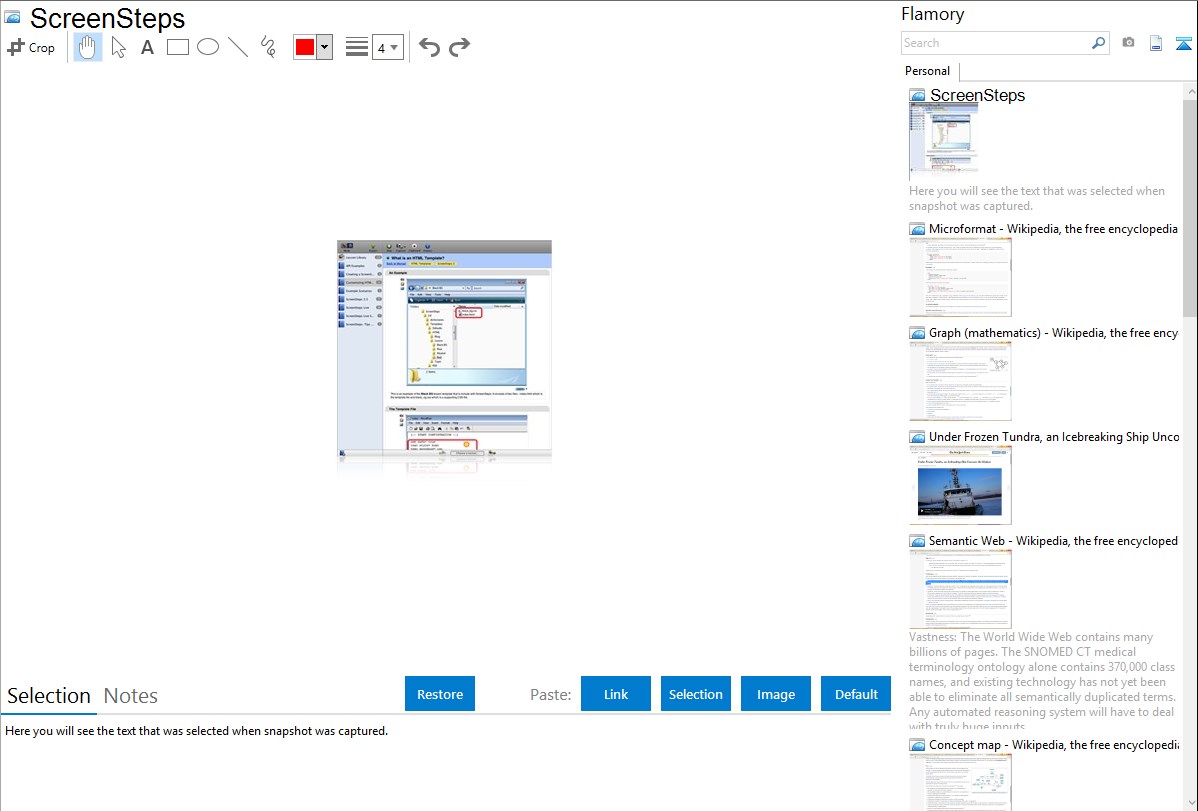The image size is (1198, 811).
Task: Pick the freehand scribble tool
Action: tap(268, 47)
